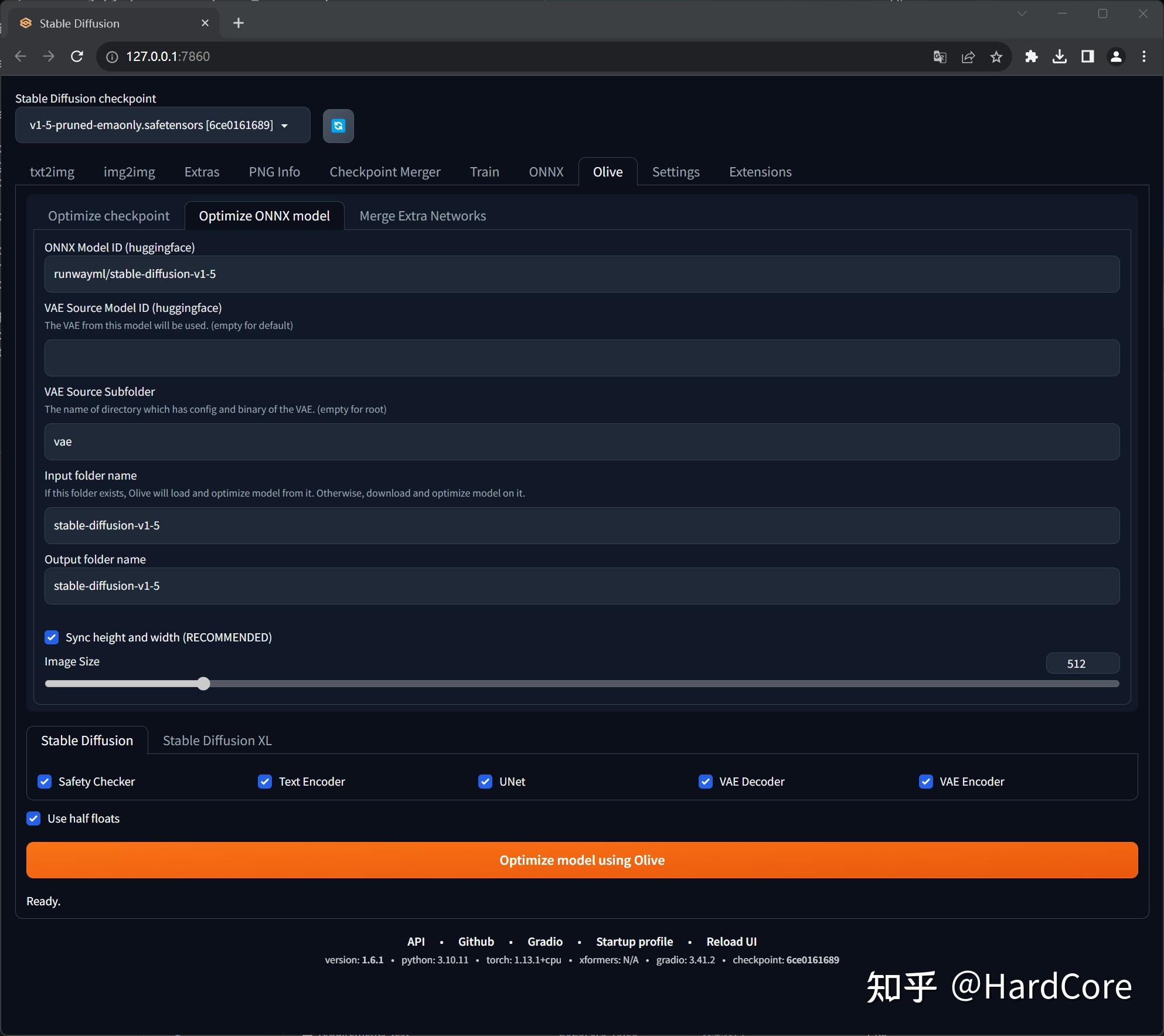The width and height of the screenshot is (1164, 1036).
Task: Click the VAE Source Model ID input field
Action: 581,358
